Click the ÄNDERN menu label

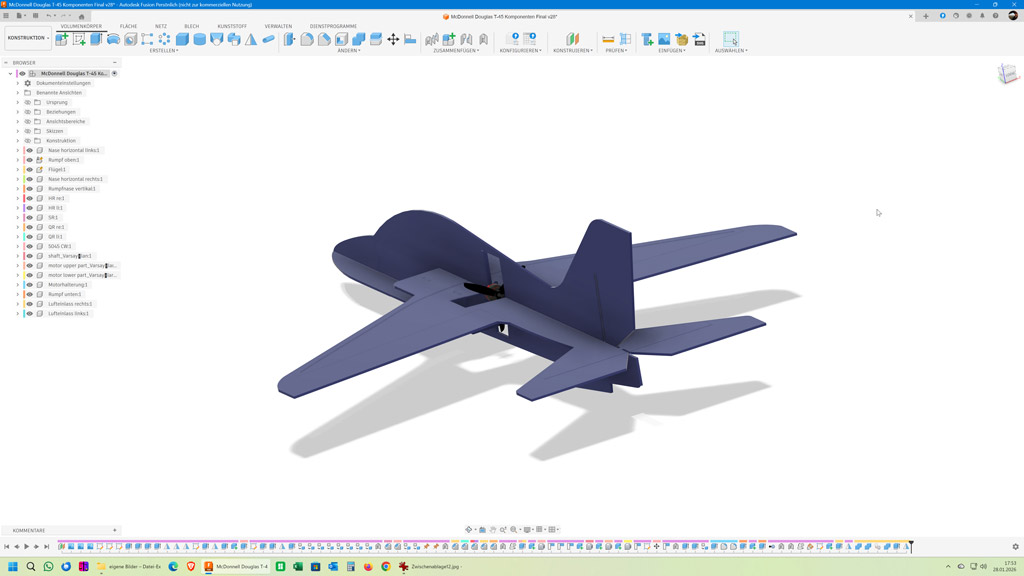click(x=348, y=51)
